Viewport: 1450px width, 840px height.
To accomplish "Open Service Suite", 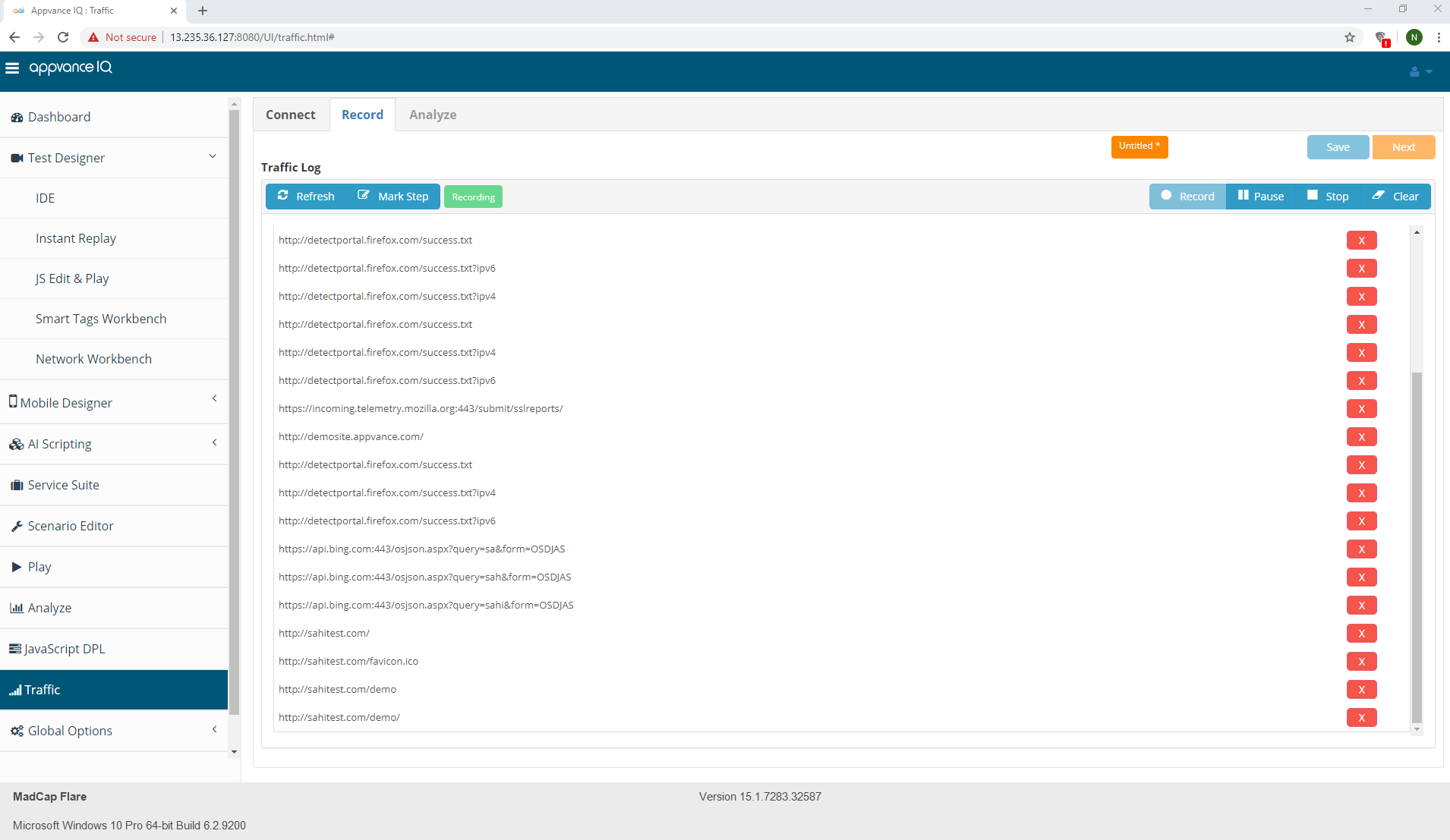I will click(114, 485).
